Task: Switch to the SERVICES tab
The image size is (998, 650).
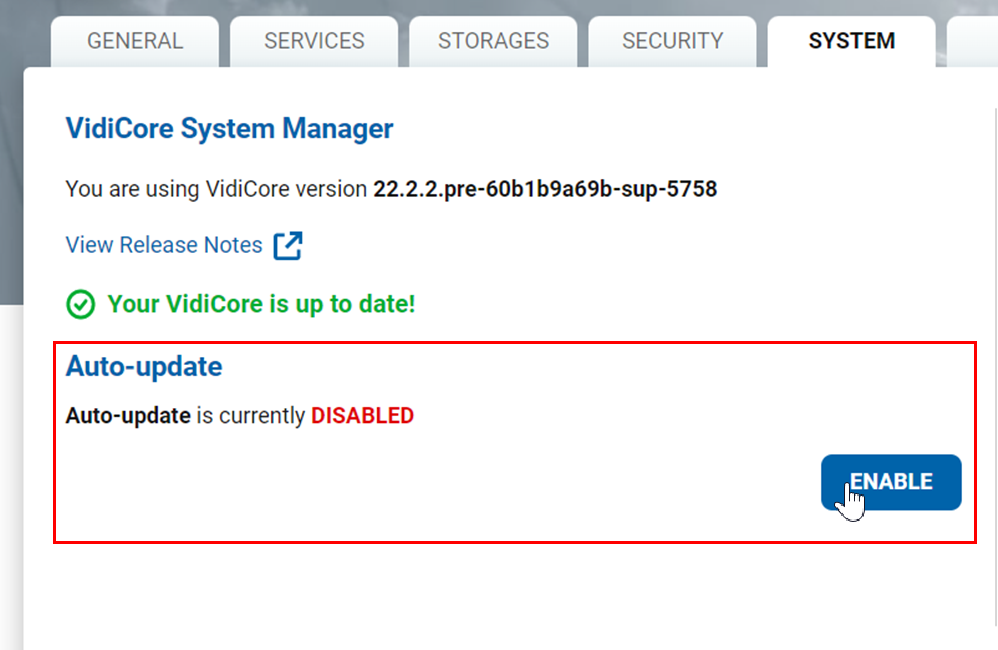Action: [314, 42]
